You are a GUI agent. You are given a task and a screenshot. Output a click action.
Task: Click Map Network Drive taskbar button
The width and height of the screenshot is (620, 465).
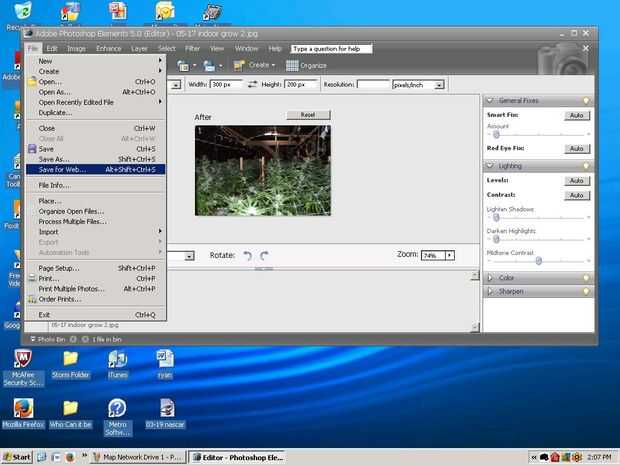pos(138,457)
